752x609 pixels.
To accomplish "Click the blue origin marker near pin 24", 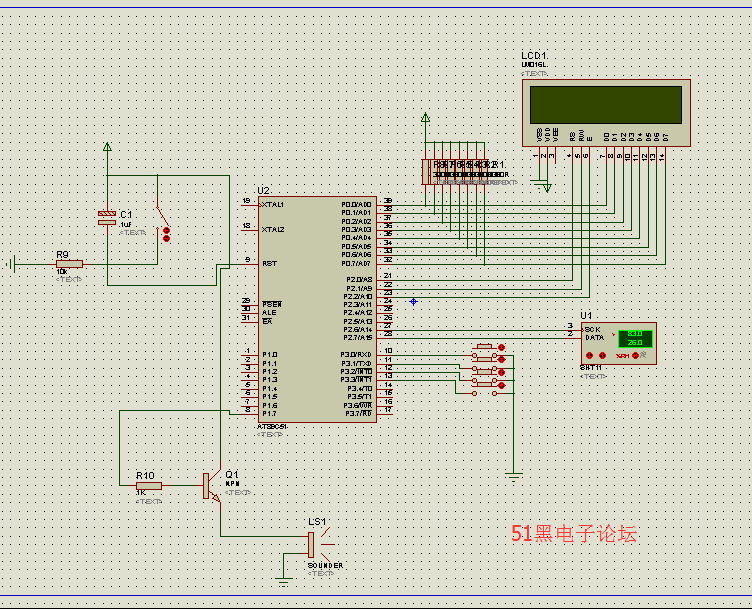I will (x=413, y=302).
